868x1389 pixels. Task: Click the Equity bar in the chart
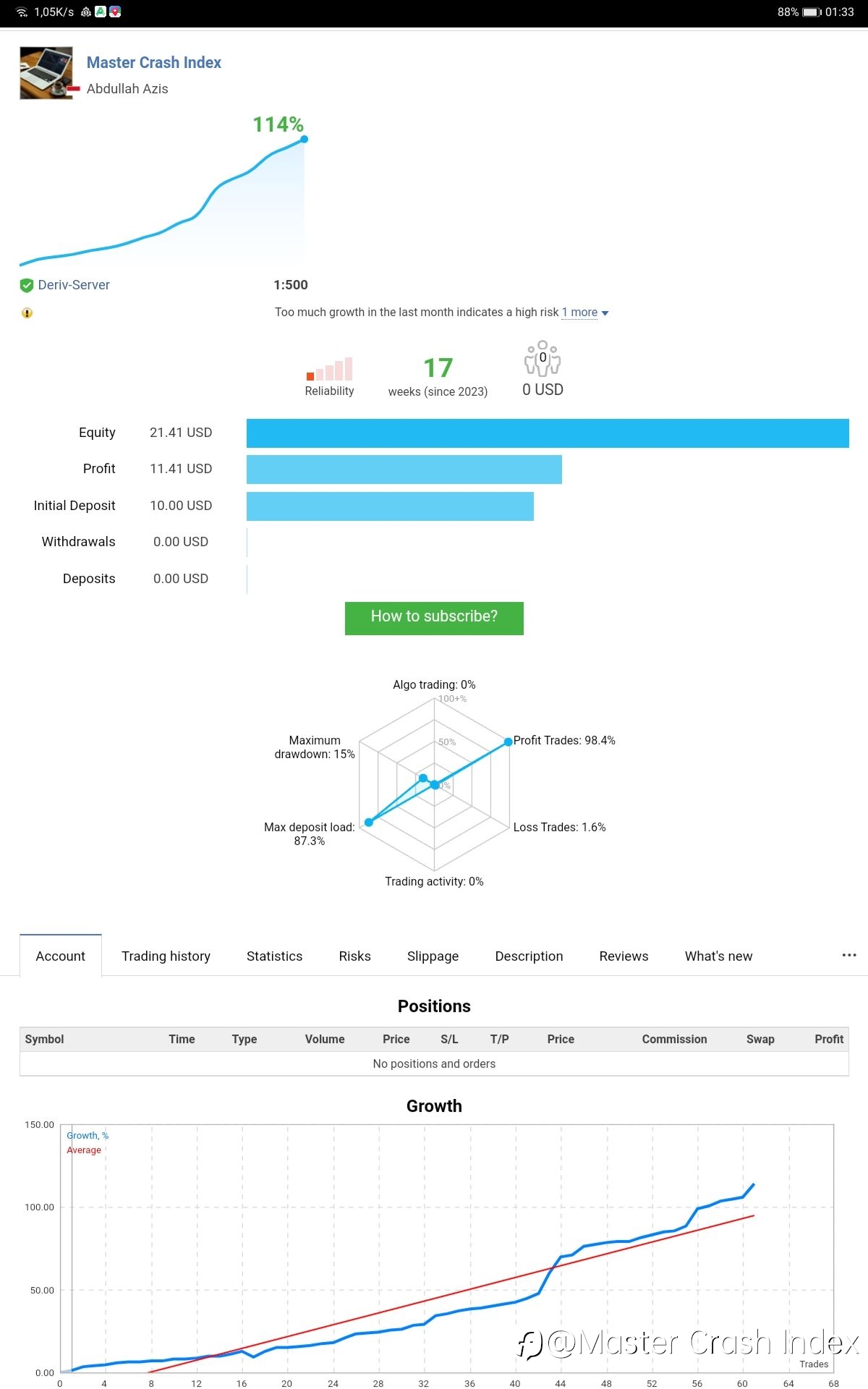548,433
